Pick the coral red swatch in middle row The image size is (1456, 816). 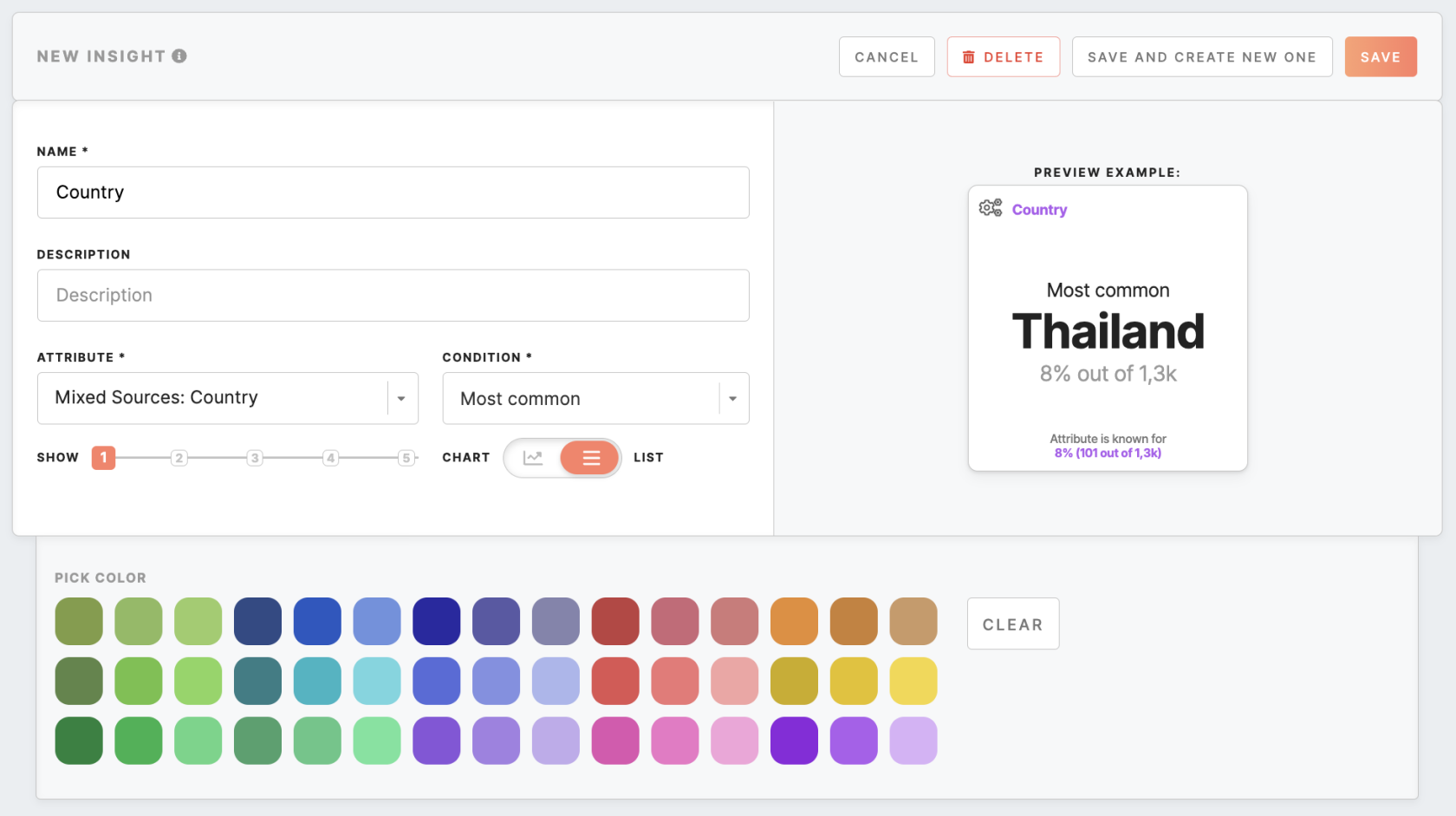pos(615,681)
